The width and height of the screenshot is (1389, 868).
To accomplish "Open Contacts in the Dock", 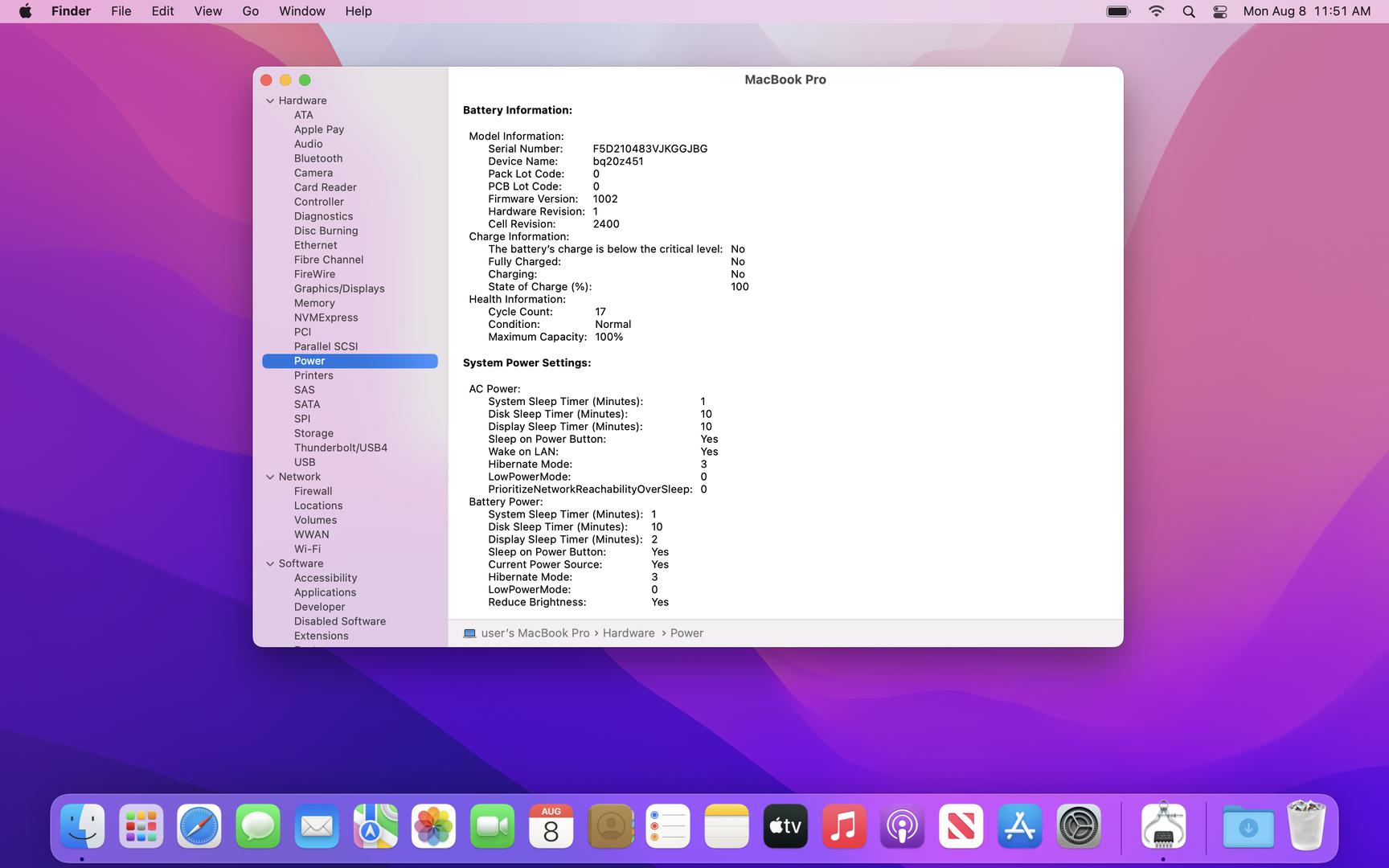I will coord(610,826).
